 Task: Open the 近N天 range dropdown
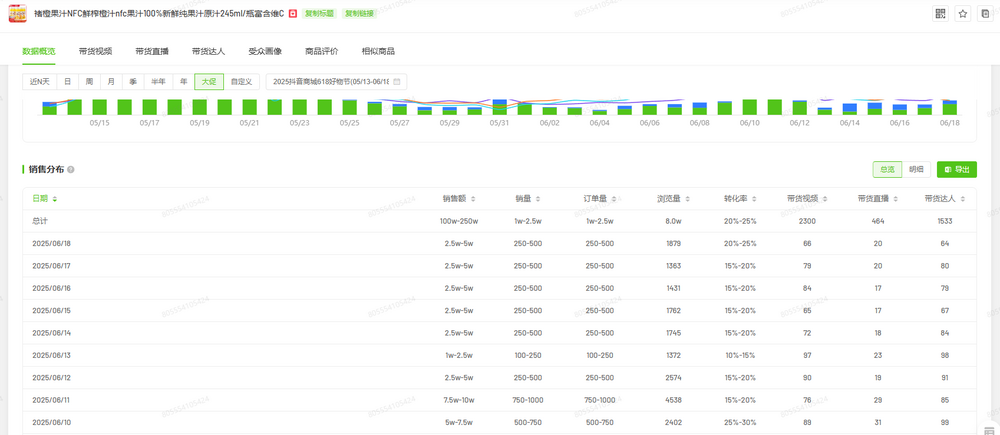coord(39,82)
